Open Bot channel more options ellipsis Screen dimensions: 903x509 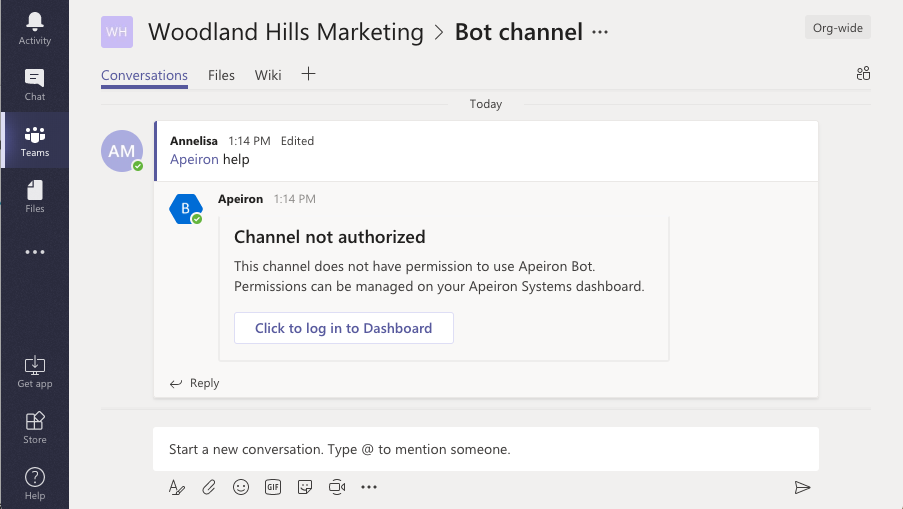[600, 32]
